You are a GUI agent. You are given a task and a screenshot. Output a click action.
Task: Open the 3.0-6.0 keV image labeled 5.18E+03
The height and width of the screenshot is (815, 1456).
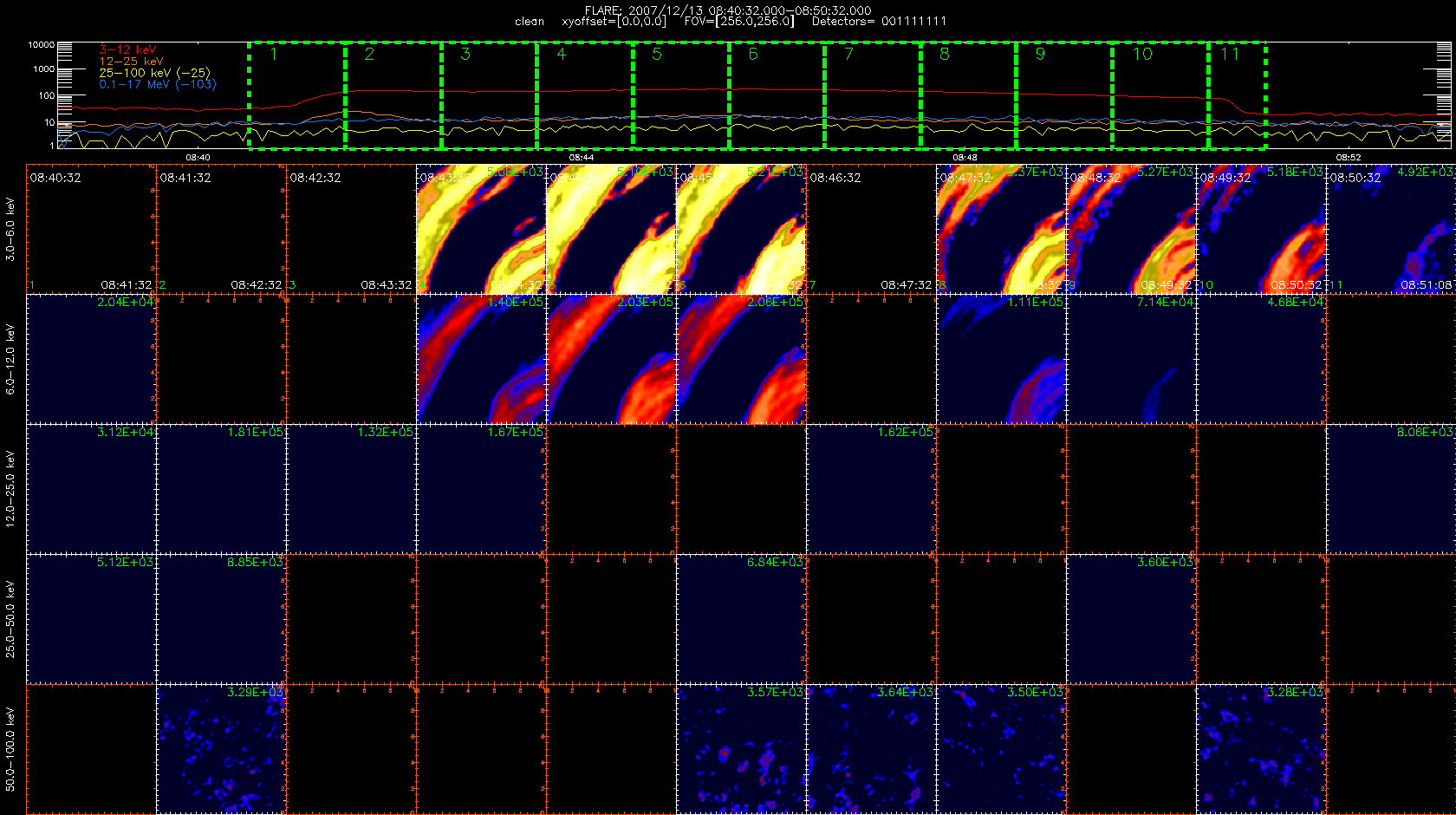[1261, 229]
